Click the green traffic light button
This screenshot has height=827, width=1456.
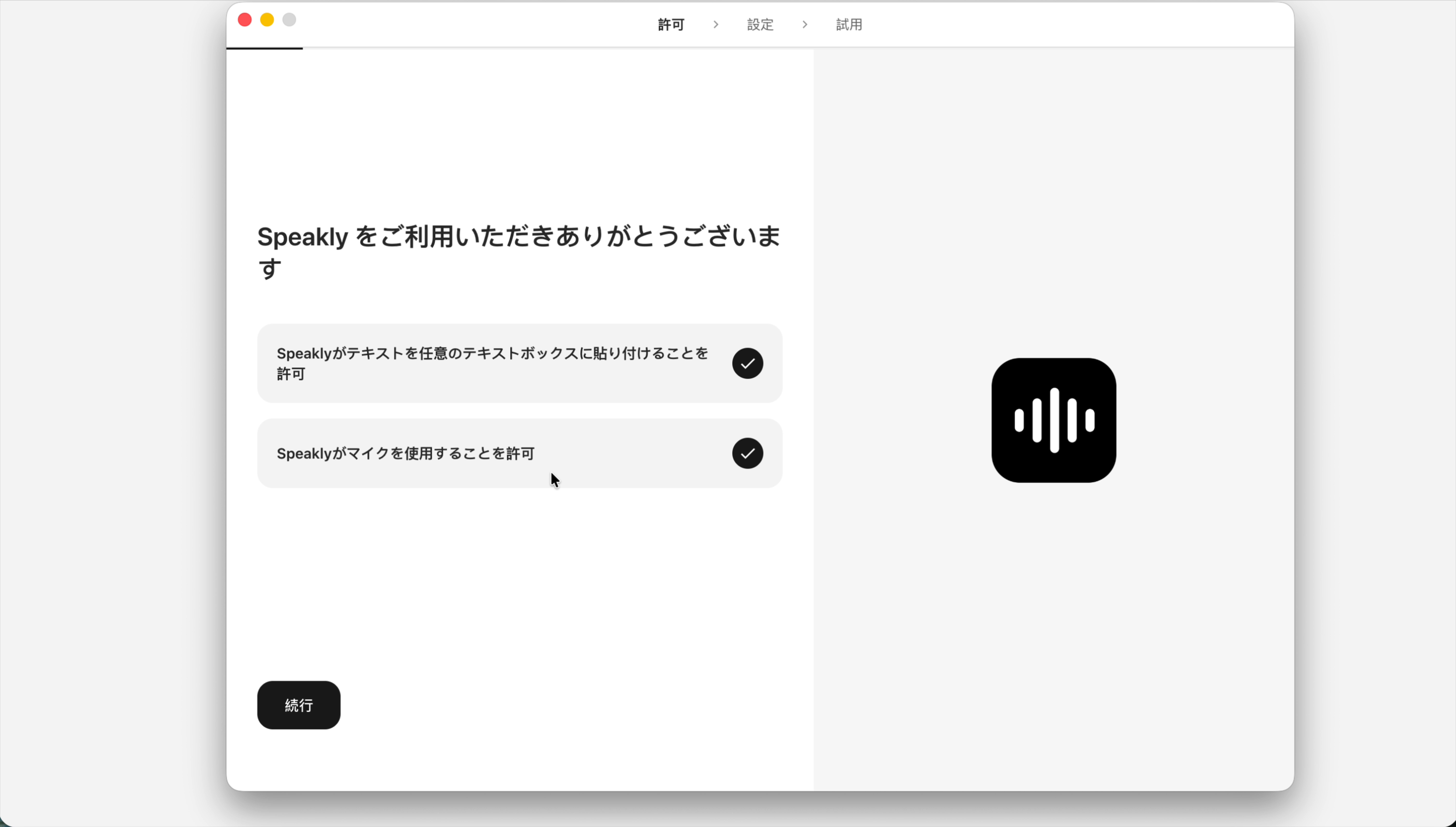(289, 19)
